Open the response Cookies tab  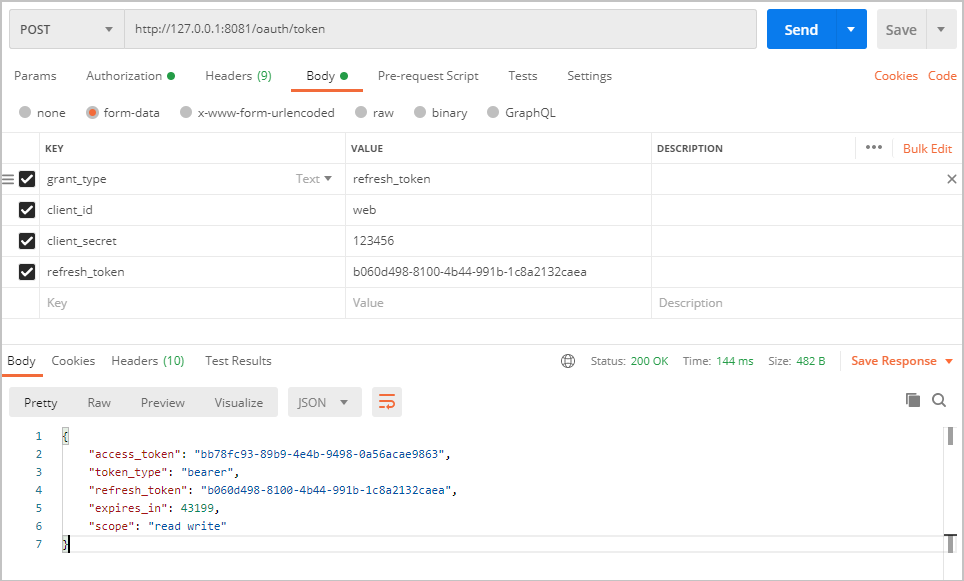73,361
